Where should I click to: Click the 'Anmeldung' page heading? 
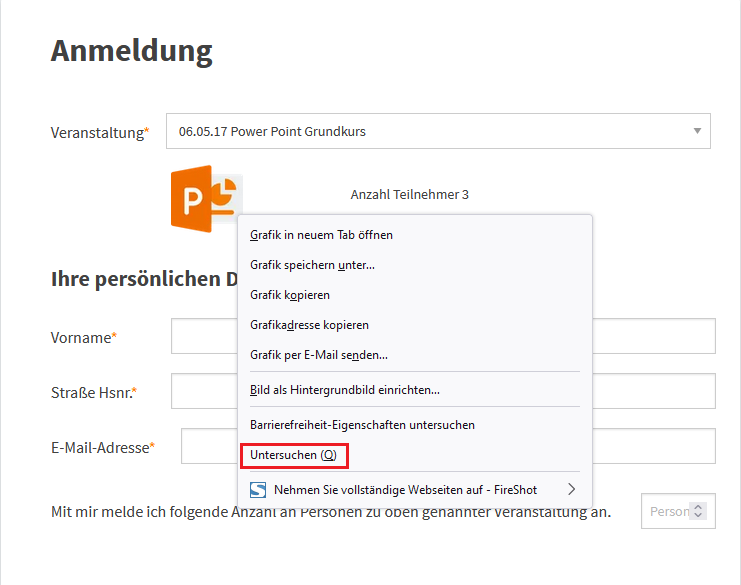(131, 50)
